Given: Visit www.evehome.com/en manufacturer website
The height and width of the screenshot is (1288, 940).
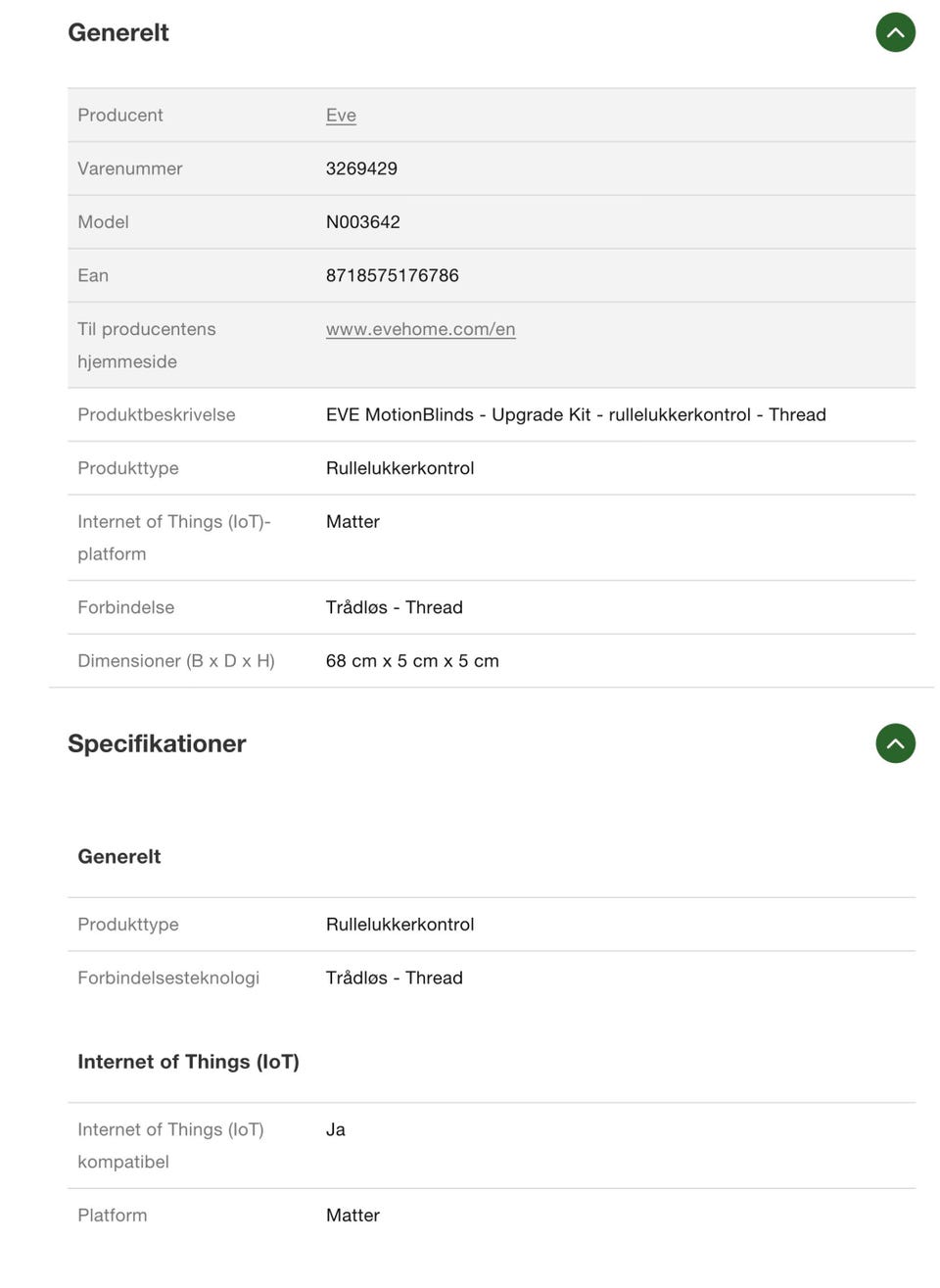Looking at the screenshot, I should click(420, 329).
